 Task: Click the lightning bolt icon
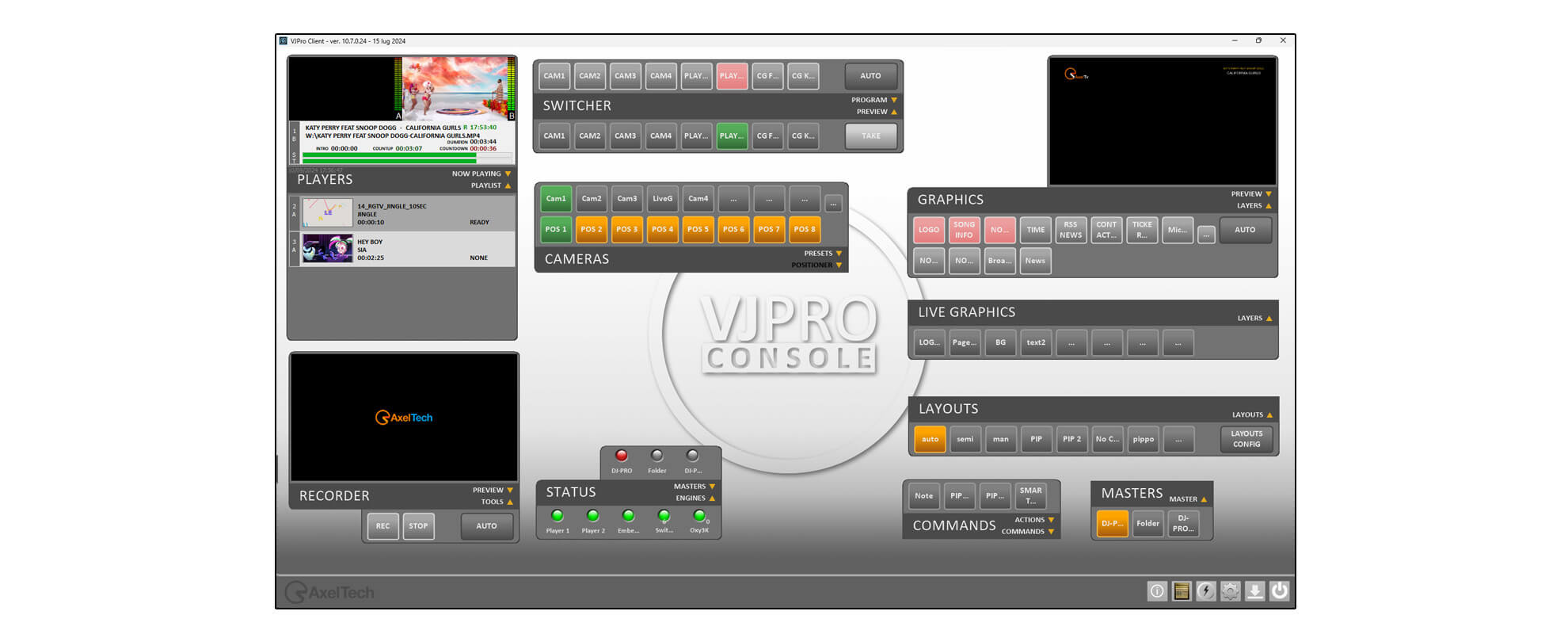click(1206, 591)
